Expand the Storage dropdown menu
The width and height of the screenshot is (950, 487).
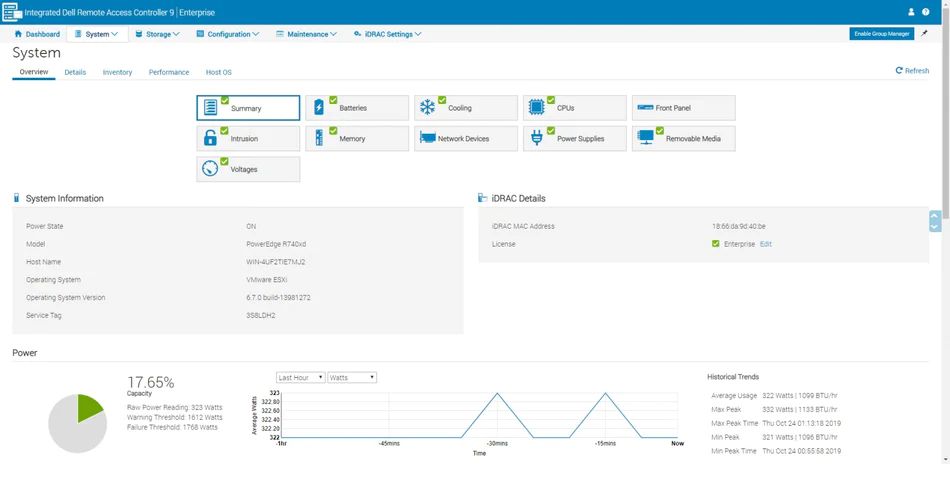[157, 34]
